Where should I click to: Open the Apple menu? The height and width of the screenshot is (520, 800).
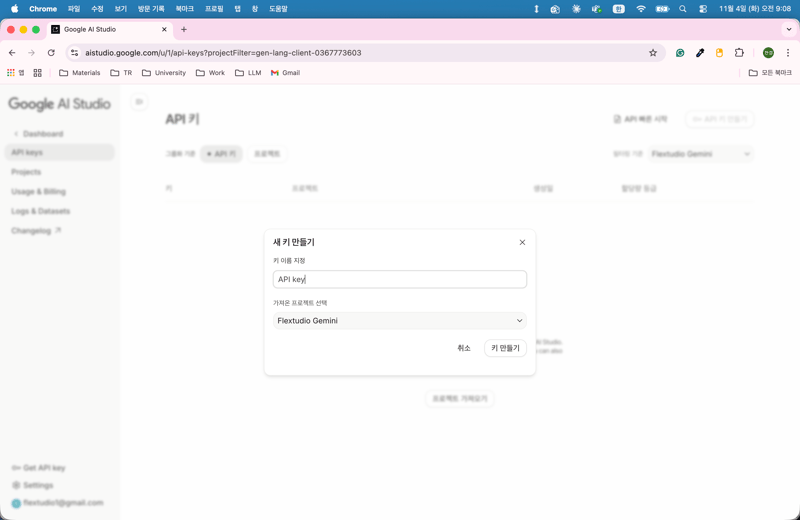[x=15, y=9]
